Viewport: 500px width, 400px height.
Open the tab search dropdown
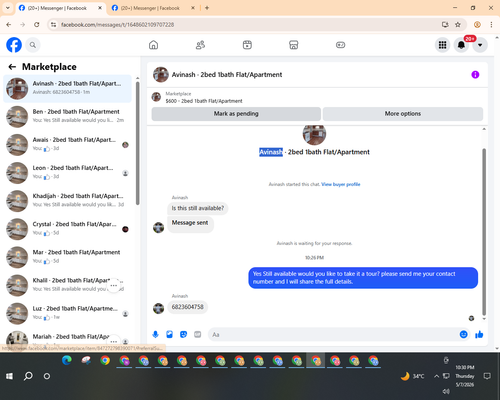pos(8,8)
